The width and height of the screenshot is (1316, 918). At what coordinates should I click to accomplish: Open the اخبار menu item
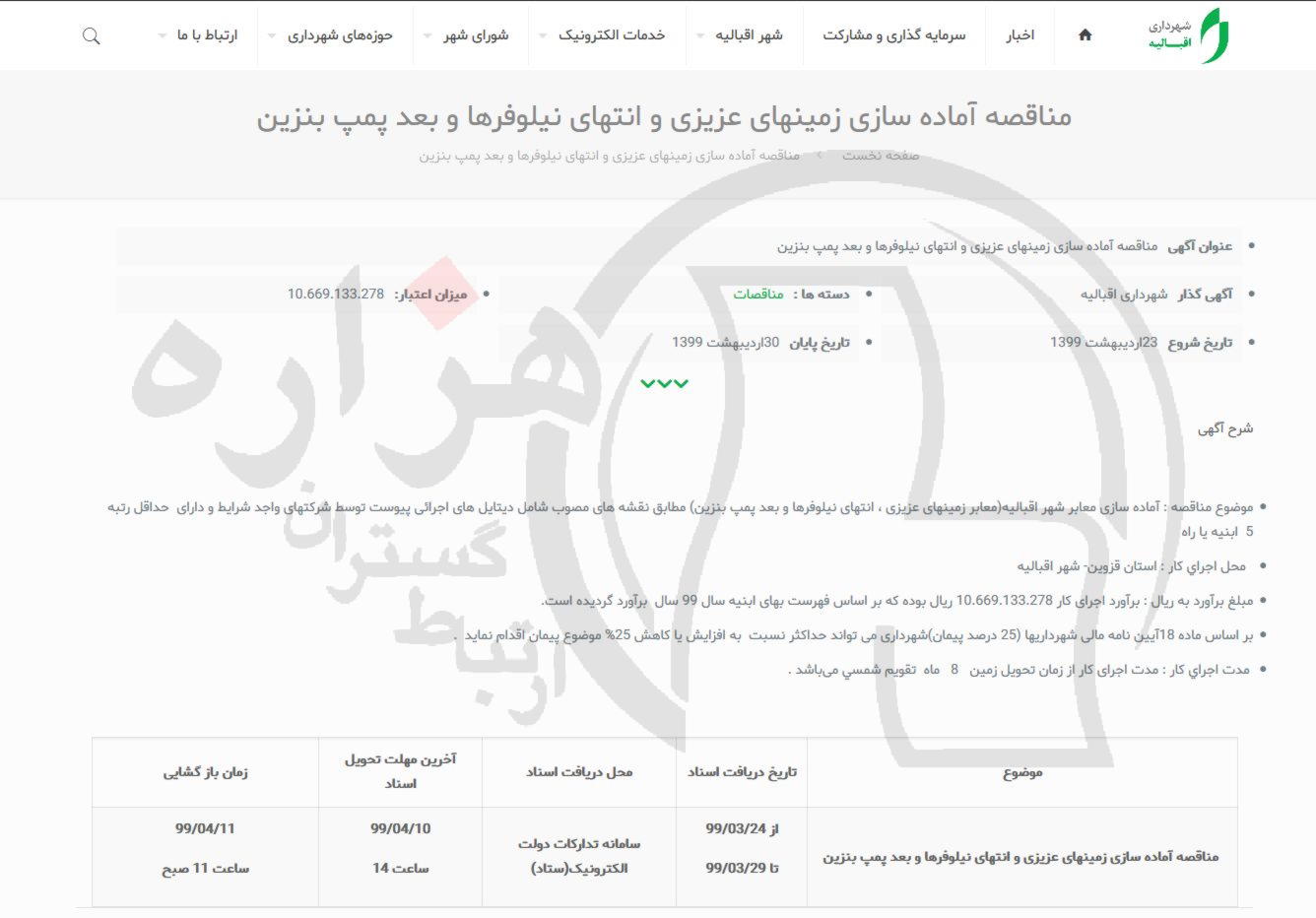tap(1020, 35)
